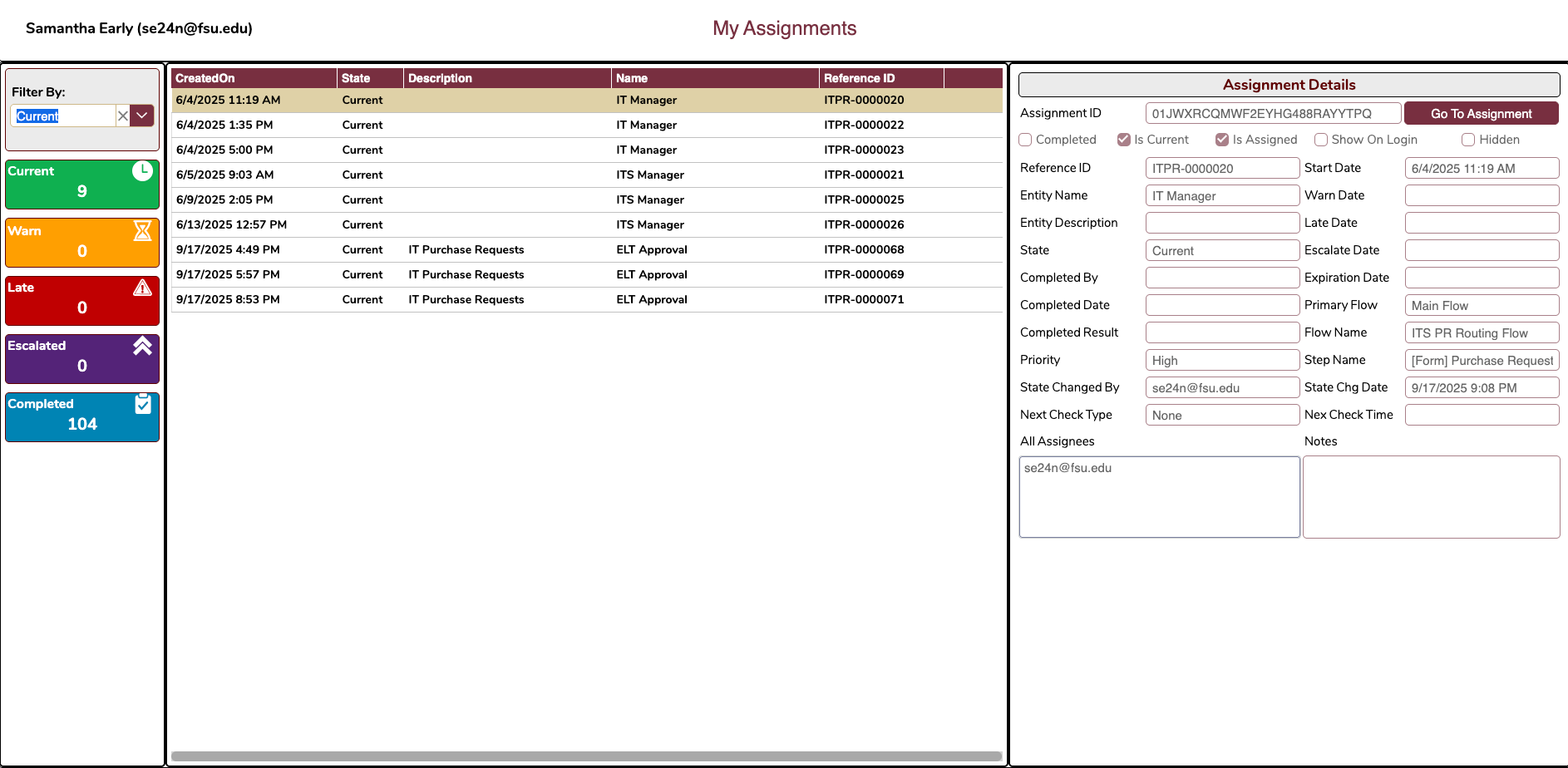Click the clock icon on Current tile

pos(142,171)
